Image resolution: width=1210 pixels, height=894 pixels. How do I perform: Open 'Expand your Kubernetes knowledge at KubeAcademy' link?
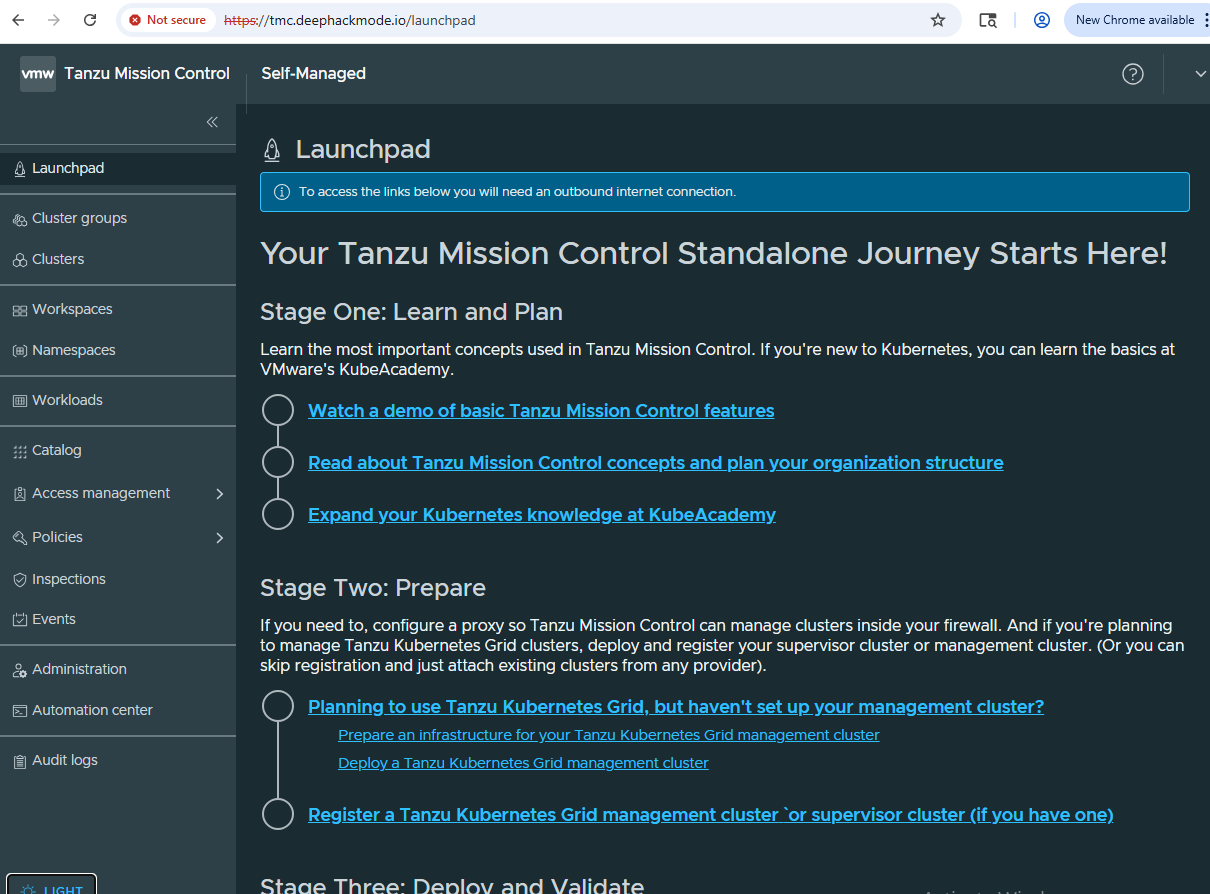coord(542,515)
